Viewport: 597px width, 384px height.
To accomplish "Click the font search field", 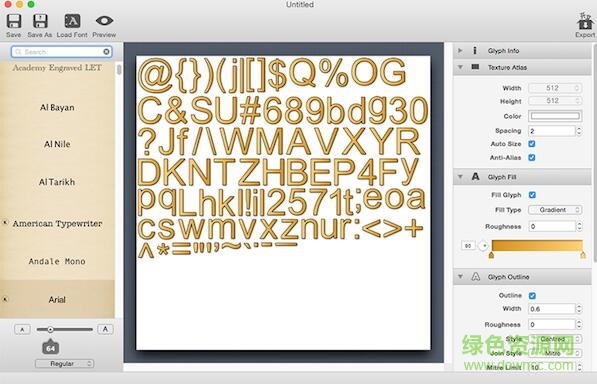I will (x=62, y=52).
